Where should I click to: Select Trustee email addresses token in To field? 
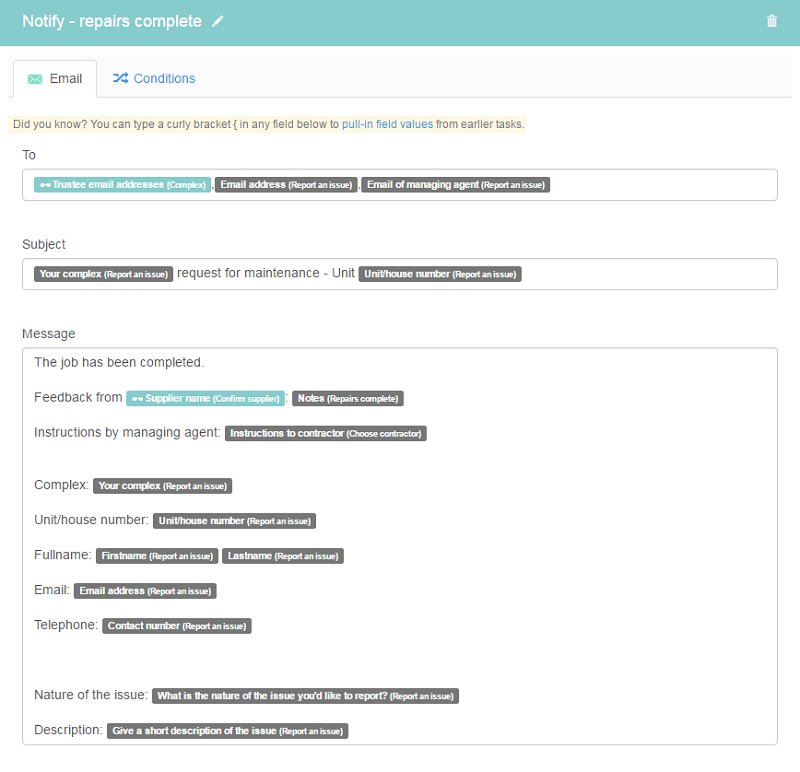(122, 185)
